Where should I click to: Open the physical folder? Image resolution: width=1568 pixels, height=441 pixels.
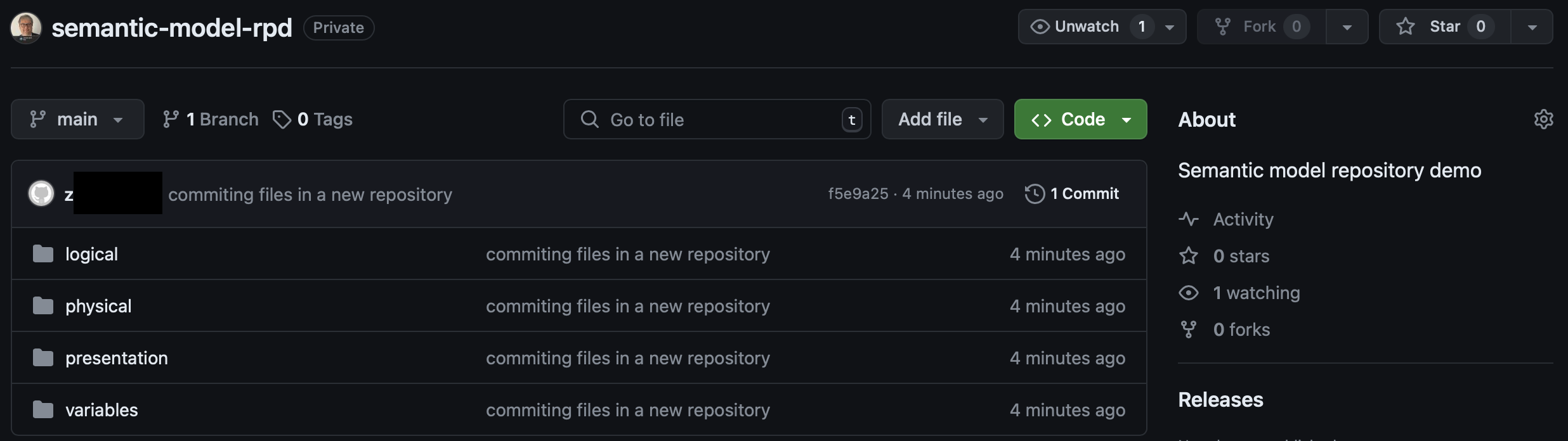(x=98, y=306)
